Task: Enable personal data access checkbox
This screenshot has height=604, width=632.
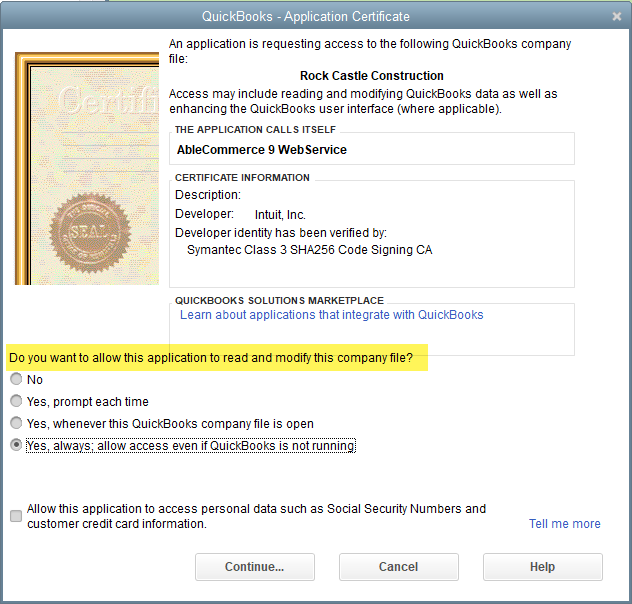Action: 16,516
